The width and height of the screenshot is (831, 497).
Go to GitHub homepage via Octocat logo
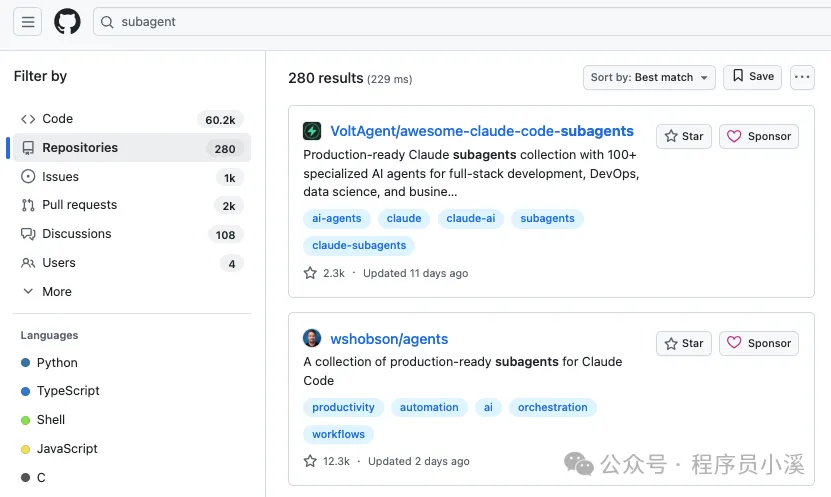(x=67, y=22)
